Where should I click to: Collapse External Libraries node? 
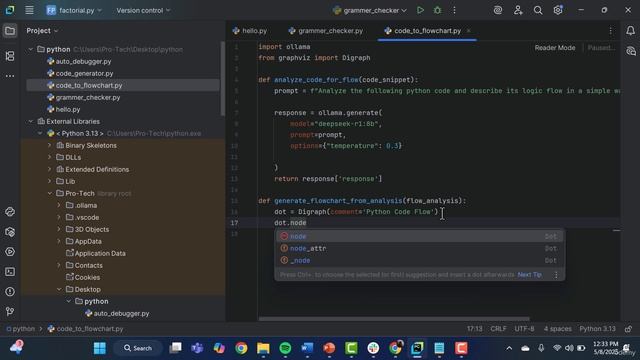[31, 122]
